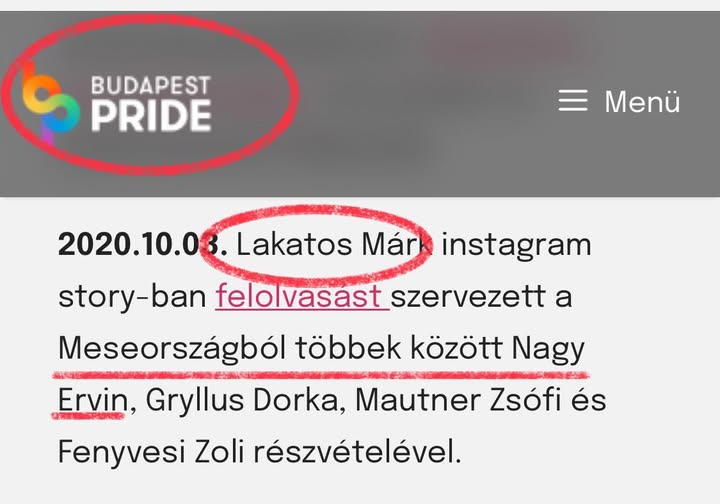Screen dimensions: 720x504
Task: Click the underlined name Ervin
Action: point(93,401)
